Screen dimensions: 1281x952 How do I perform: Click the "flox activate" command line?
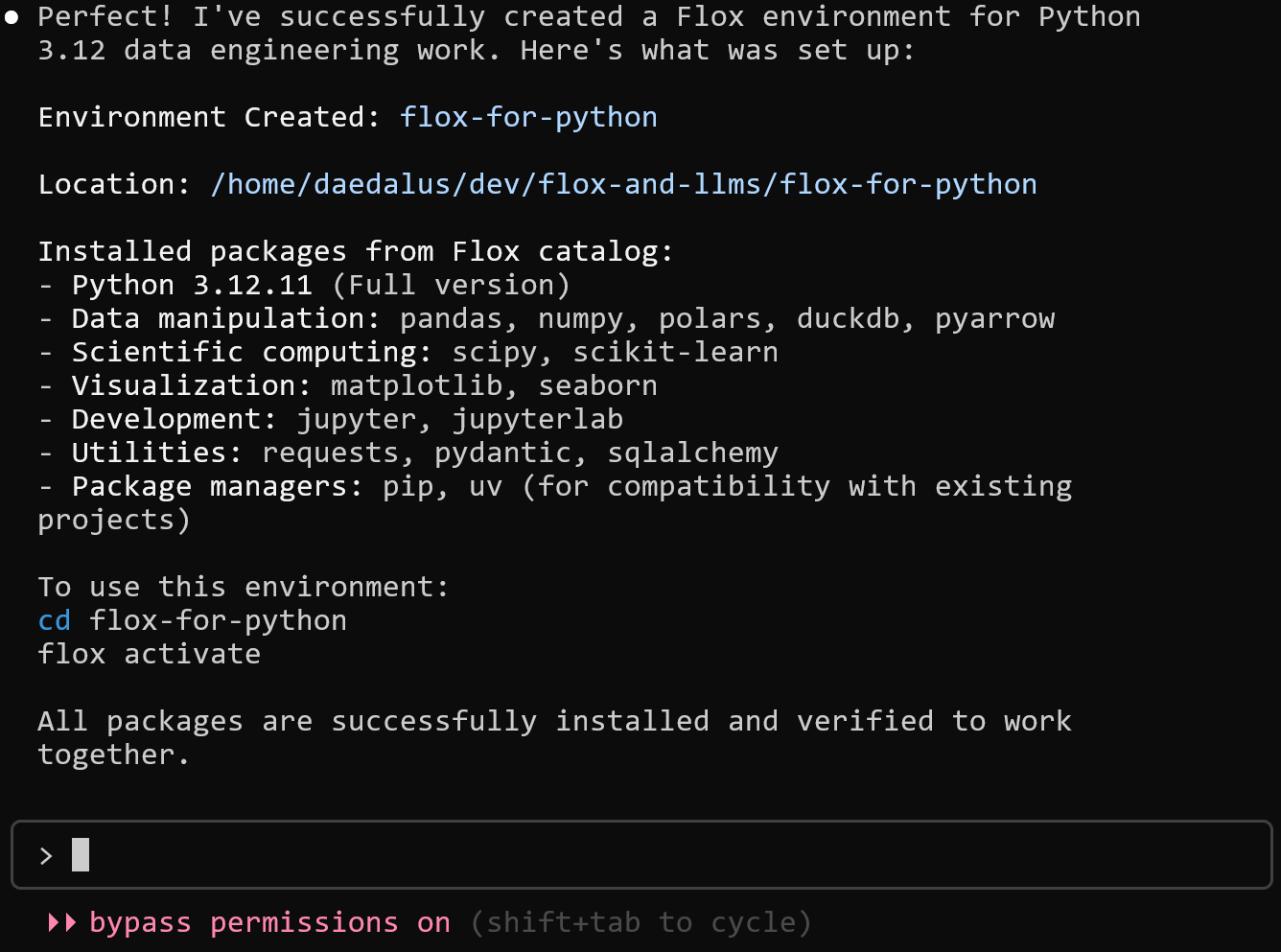150,654
